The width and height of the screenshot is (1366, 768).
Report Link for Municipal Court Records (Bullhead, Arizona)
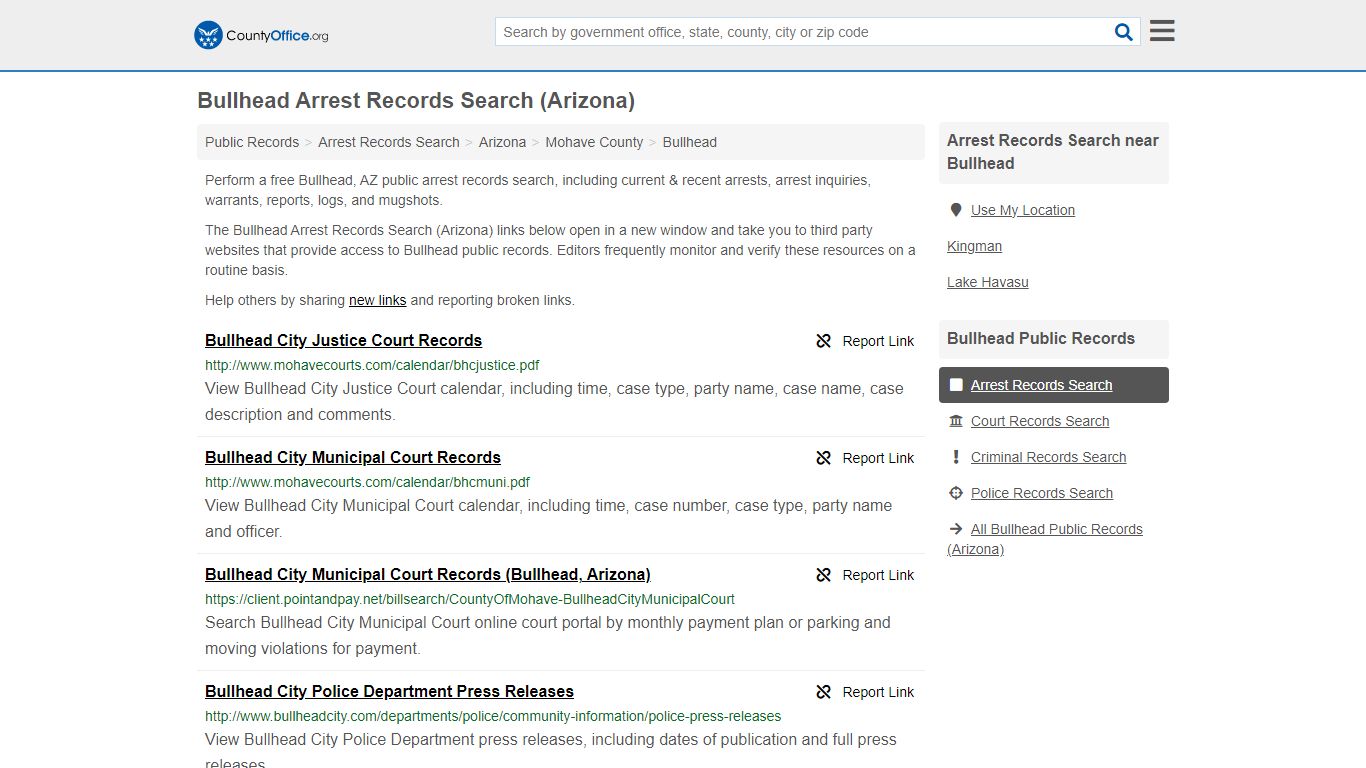[878, 575]
